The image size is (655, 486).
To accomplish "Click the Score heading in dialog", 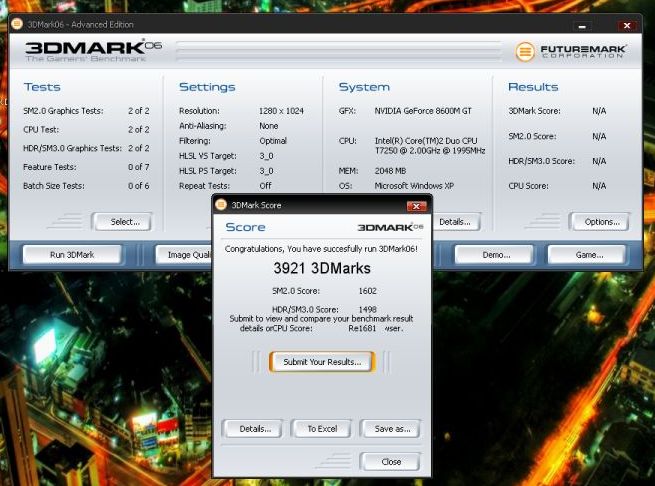I will click(x=245, y=227).
